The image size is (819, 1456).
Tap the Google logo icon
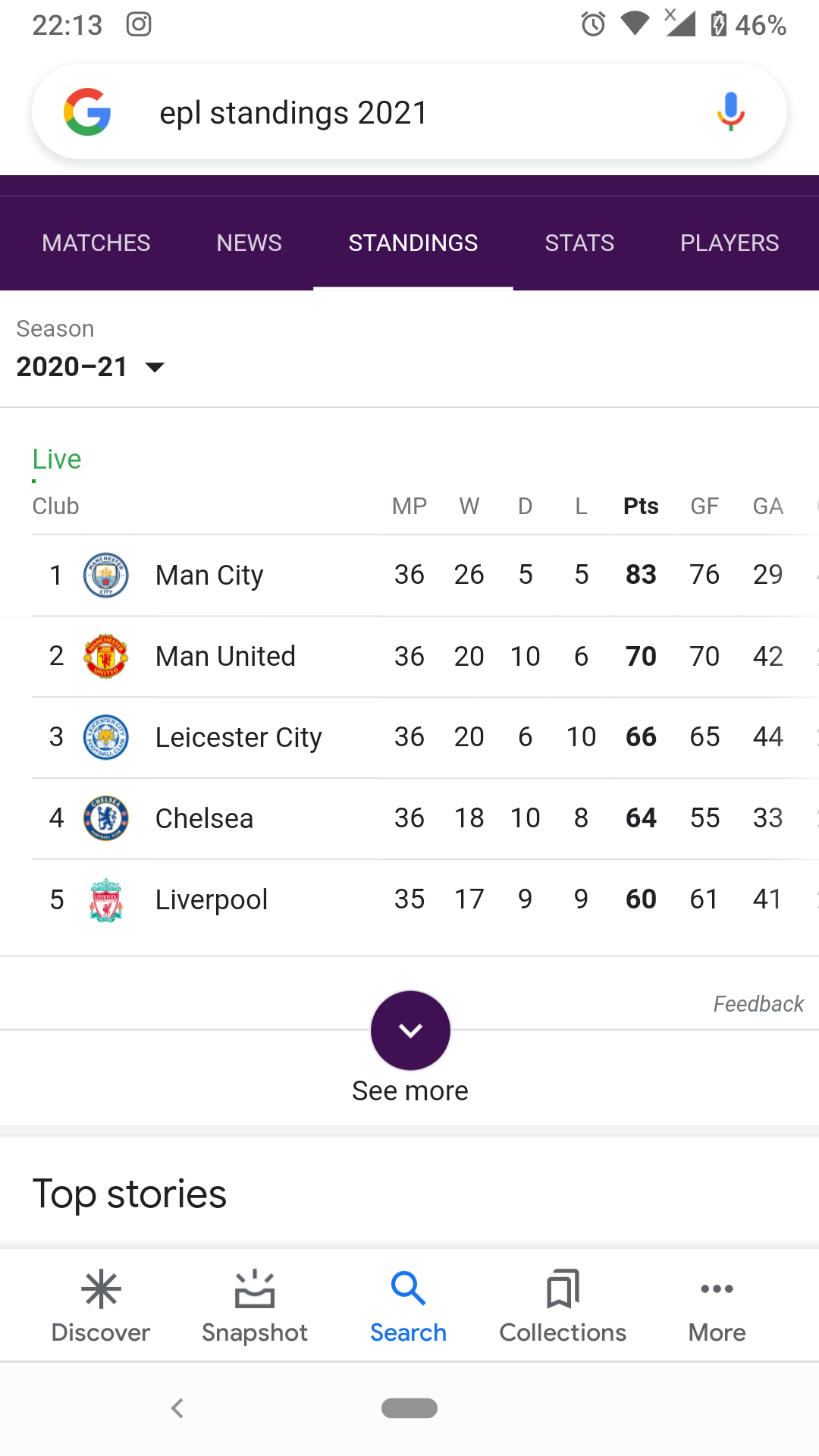[x=87, y=112]
